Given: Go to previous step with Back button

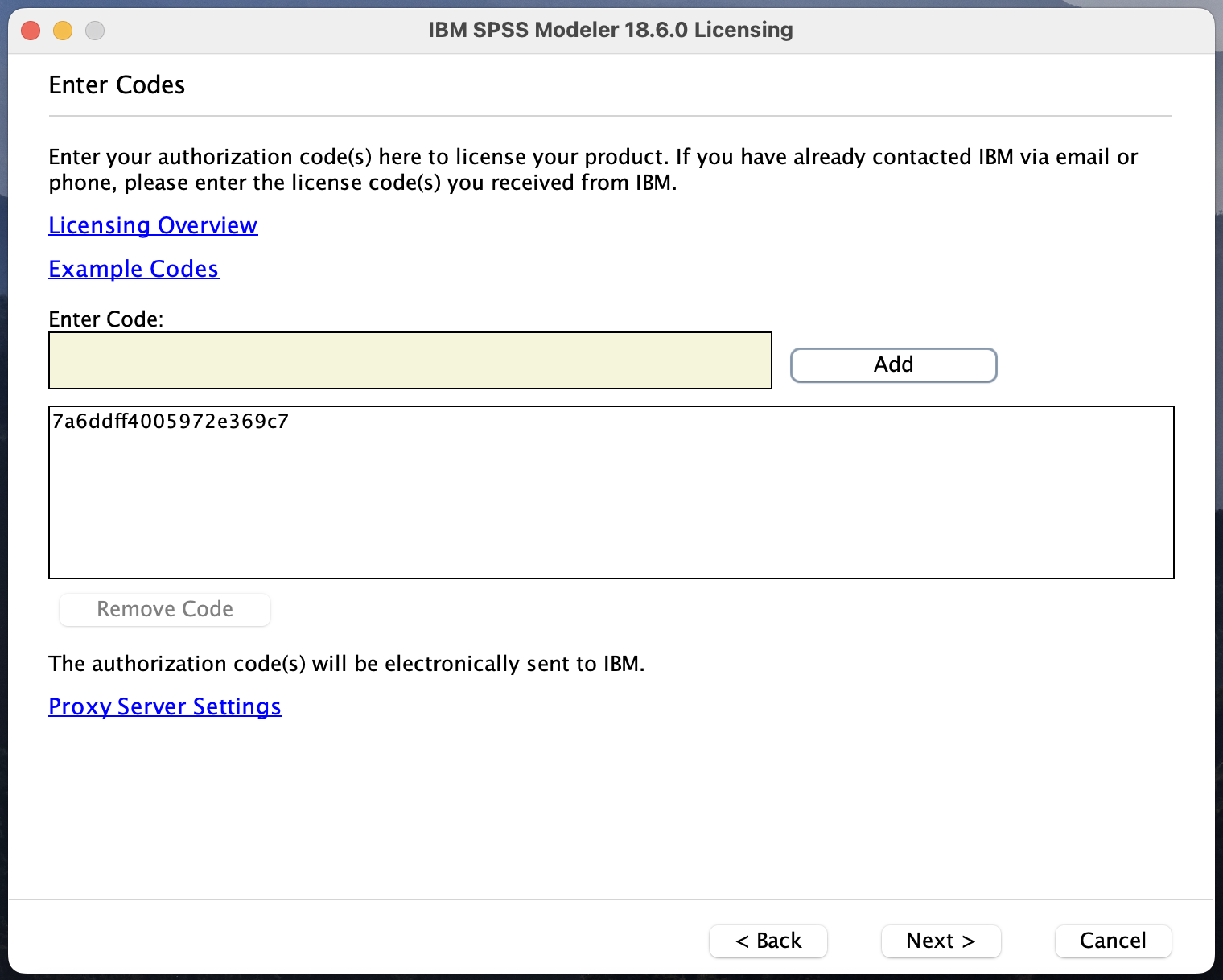Looking at the screenshot, I should pos(768,941).
